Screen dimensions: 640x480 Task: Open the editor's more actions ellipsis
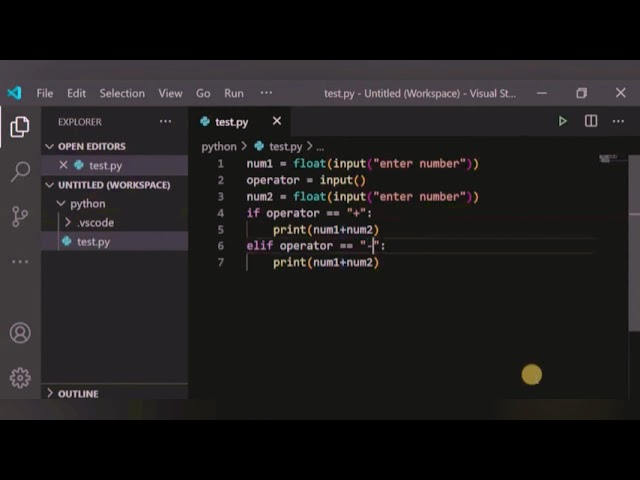point(618,121)
